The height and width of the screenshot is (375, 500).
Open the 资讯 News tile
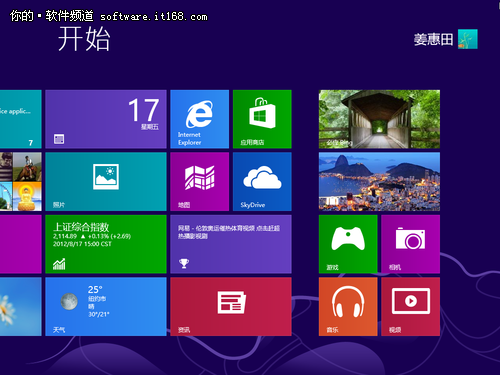tap(231, 307)
